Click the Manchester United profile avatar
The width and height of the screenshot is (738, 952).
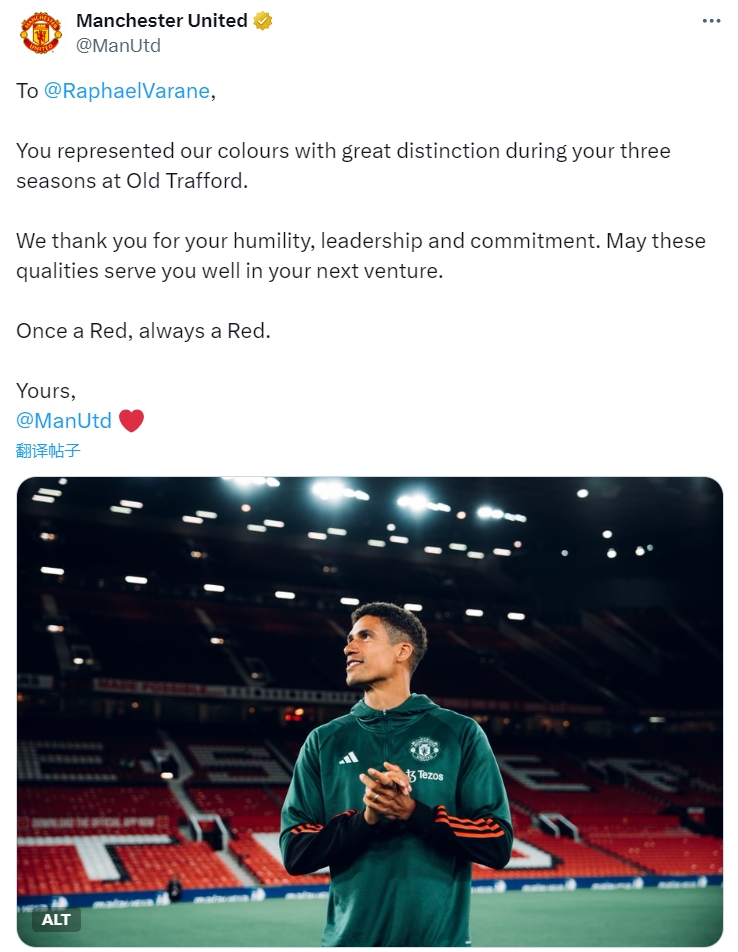coord(41,33)
